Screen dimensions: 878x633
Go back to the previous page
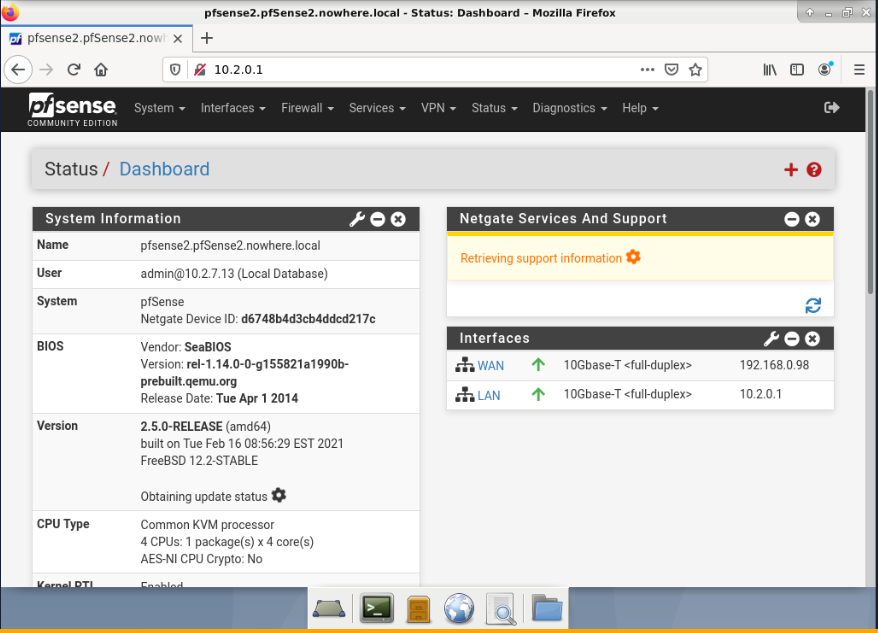(18, 69)
